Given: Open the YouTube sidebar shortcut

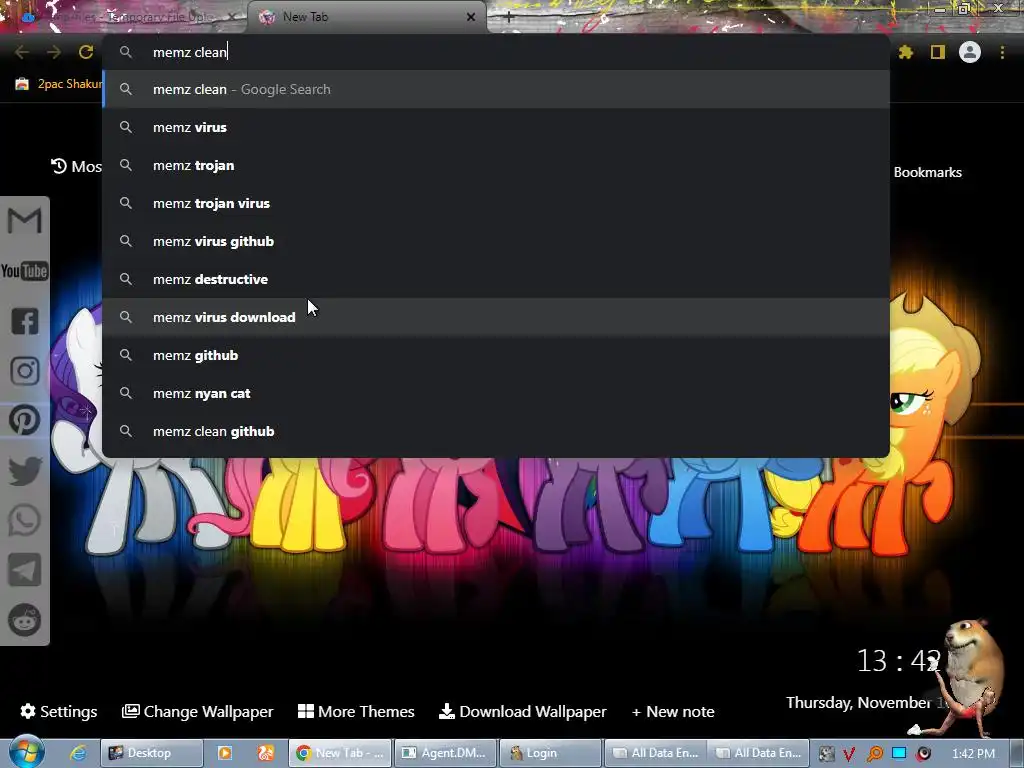Looking at the screenshot, I should click(25, 270).
